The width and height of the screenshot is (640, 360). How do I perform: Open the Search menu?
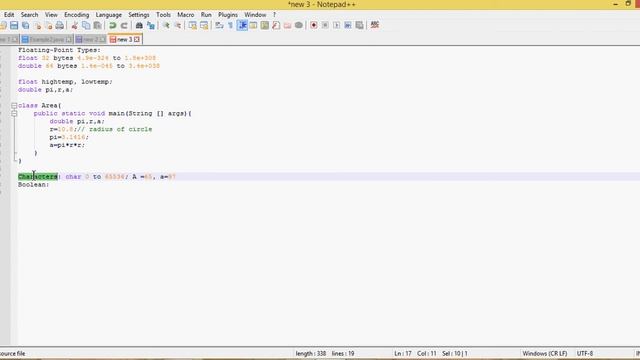click(x=29, y=15)
